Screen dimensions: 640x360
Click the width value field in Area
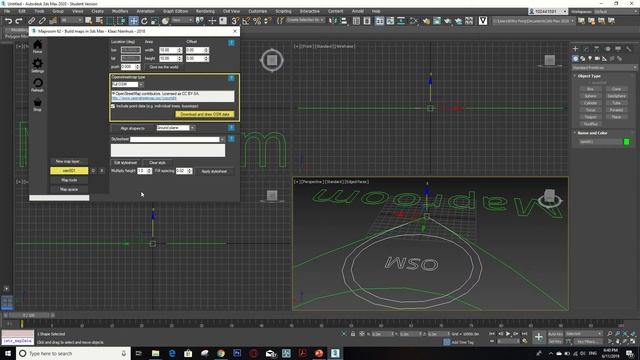[x=168, y=50]
